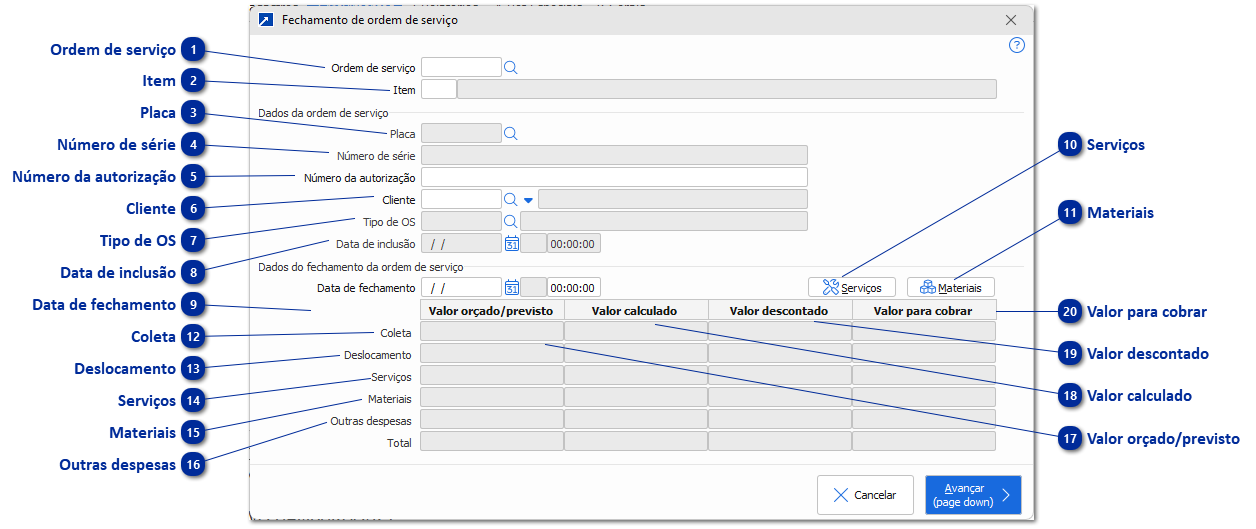The width and height of the screenshot is (1256, 529).
Task: Open calendar for Data de fechamento
Action: tap(512, 288)
